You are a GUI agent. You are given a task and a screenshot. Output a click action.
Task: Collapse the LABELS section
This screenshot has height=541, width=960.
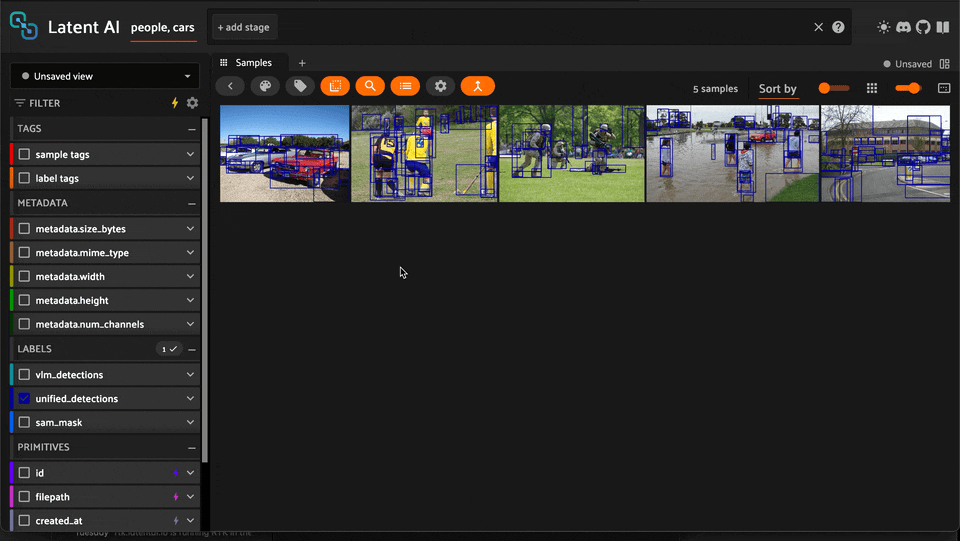192,349
